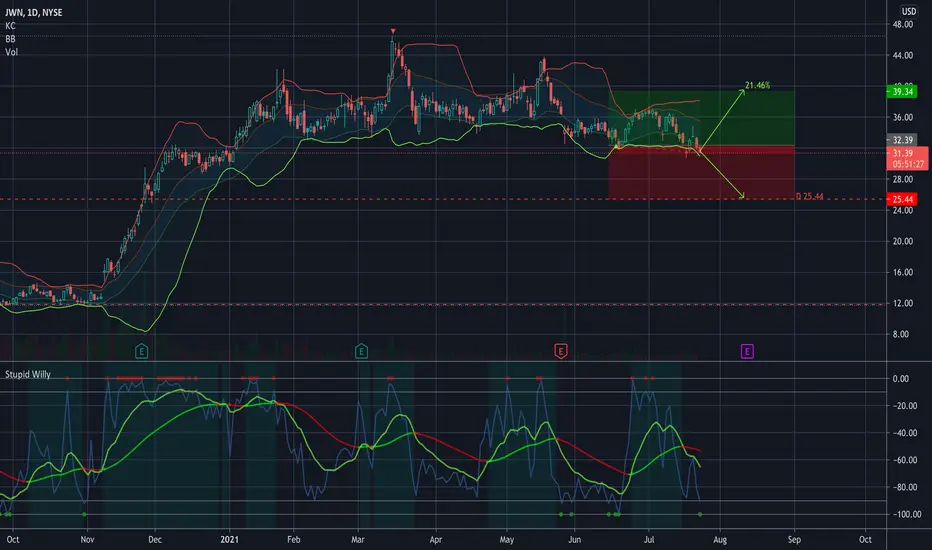Viewport: 932px width, 550px height.
Task: Click the green earnings E marker near Mar
Action: tap(361, 351)
